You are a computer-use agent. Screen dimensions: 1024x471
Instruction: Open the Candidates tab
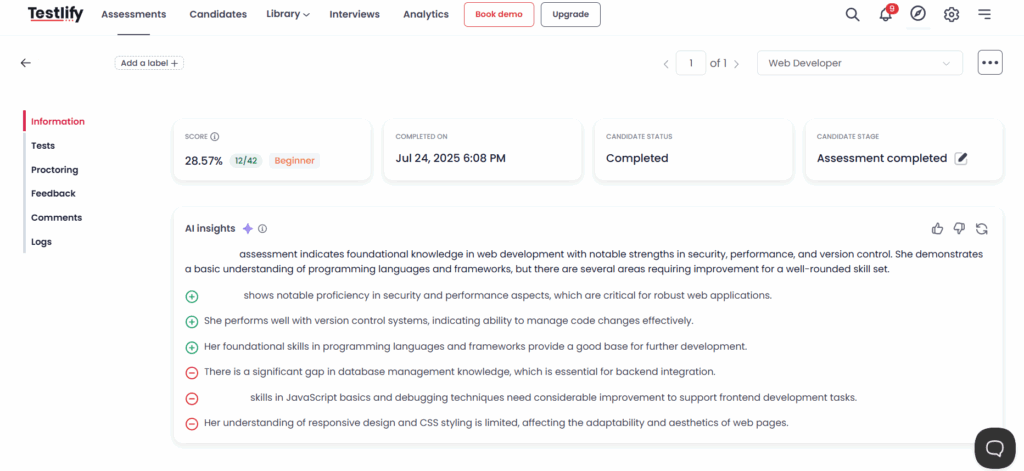[218, 14]
